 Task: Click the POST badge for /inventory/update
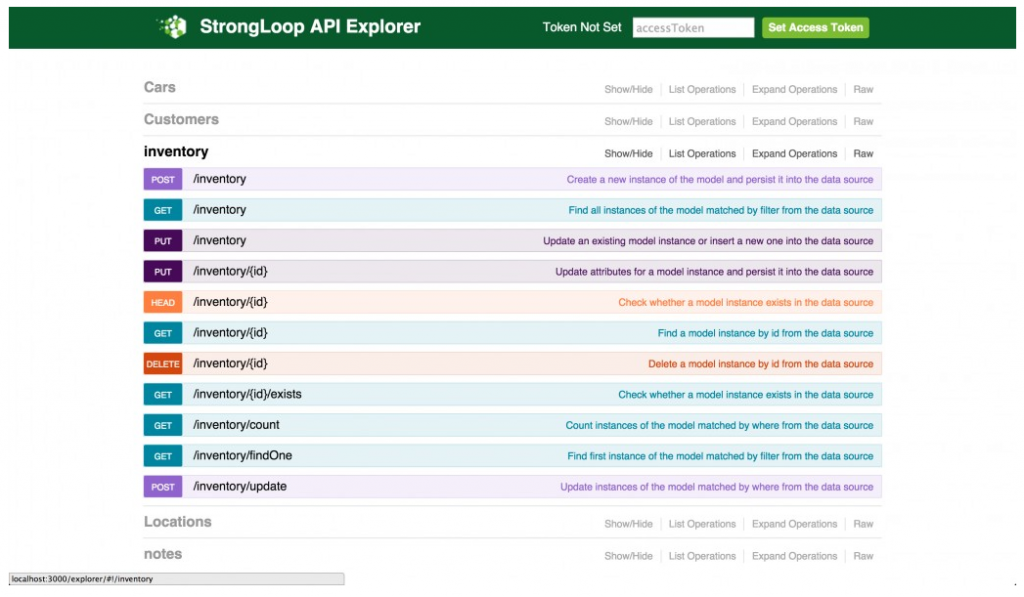pyautogui.click(x=162, y=486)
